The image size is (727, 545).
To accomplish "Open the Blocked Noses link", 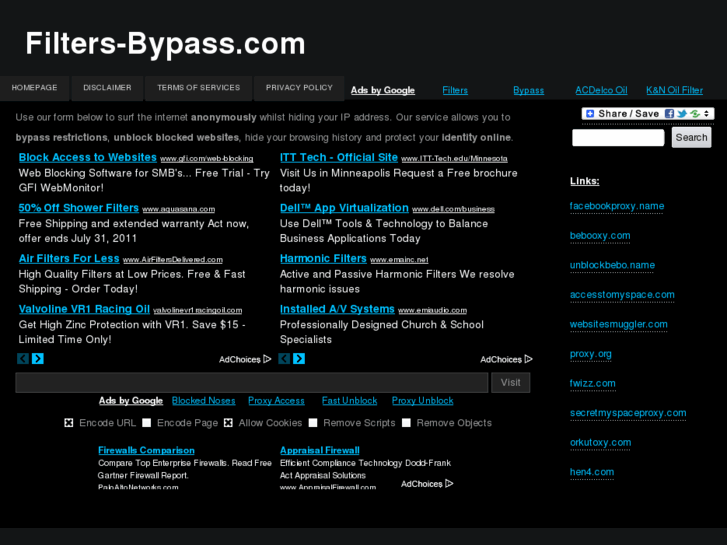I will (204, 401).
